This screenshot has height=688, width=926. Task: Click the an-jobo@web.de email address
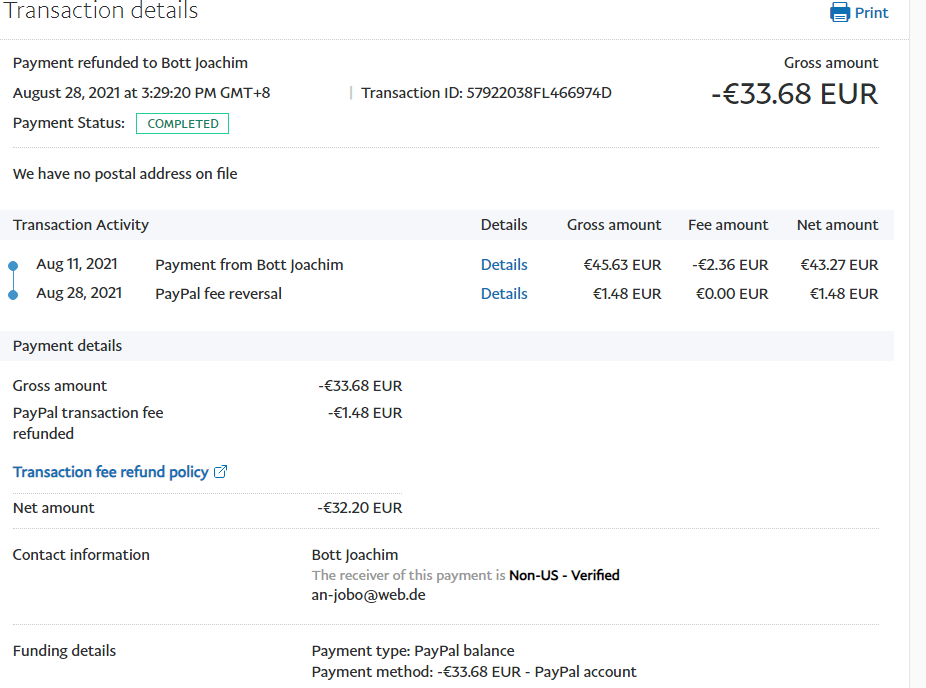click(369, 594)
